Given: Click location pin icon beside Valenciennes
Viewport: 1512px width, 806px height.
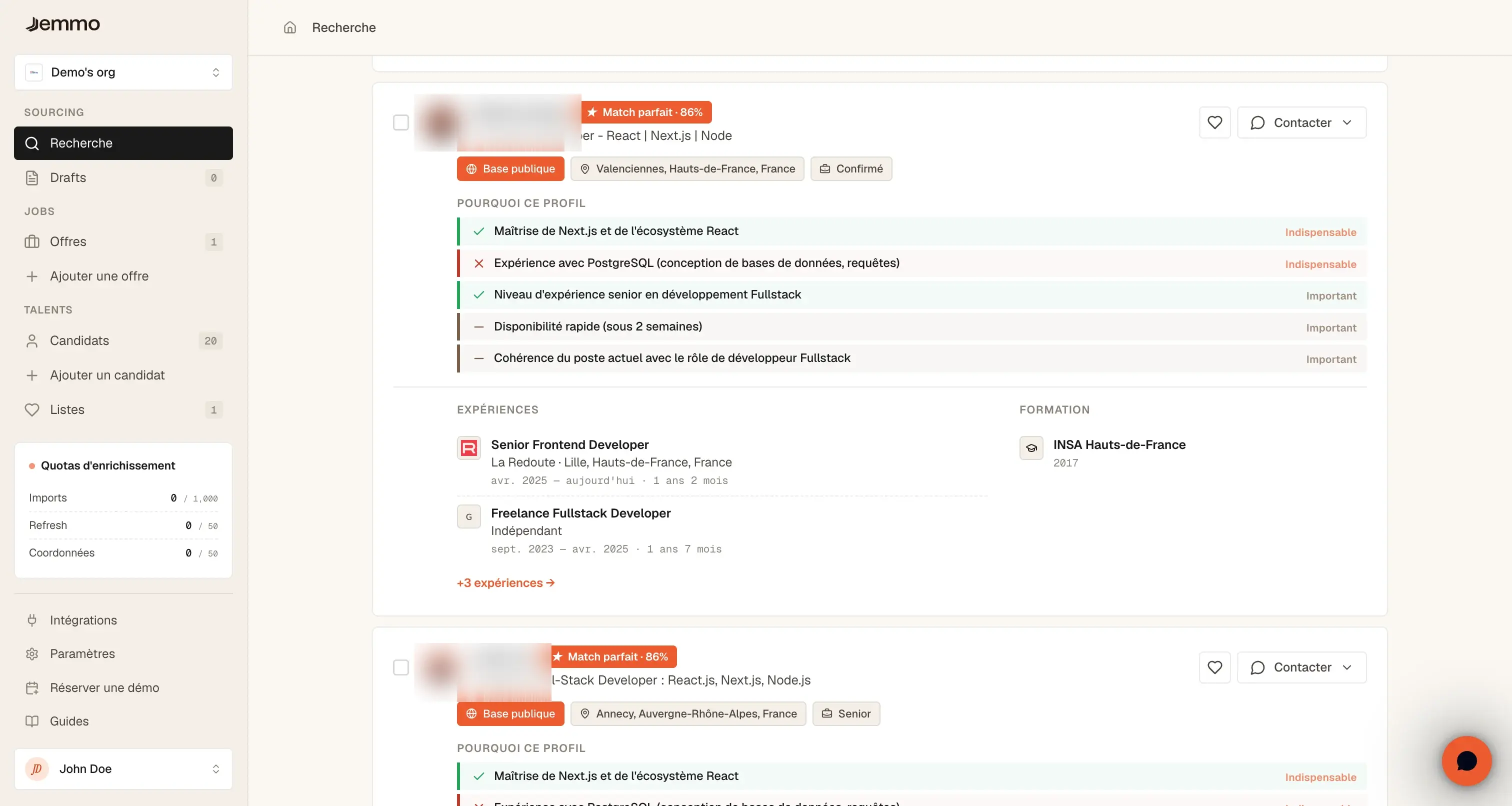Looking at the screenshot, I should point(584,169).
